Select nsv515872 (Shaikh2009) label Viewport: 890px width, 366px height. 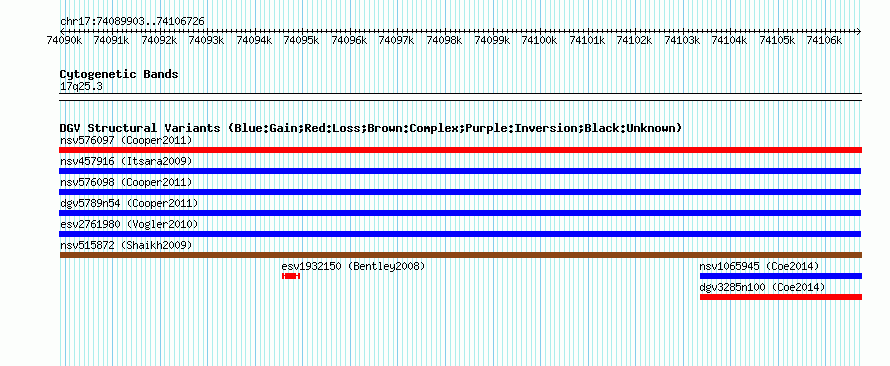click(126, 245)
